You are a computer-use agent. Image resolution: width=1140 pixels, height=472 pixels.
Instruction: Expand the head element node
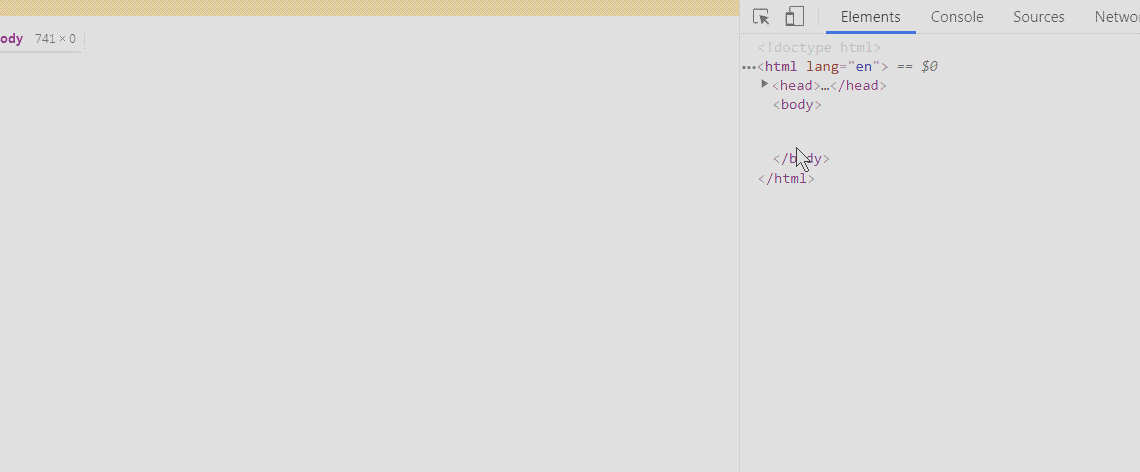pos(764,84)
